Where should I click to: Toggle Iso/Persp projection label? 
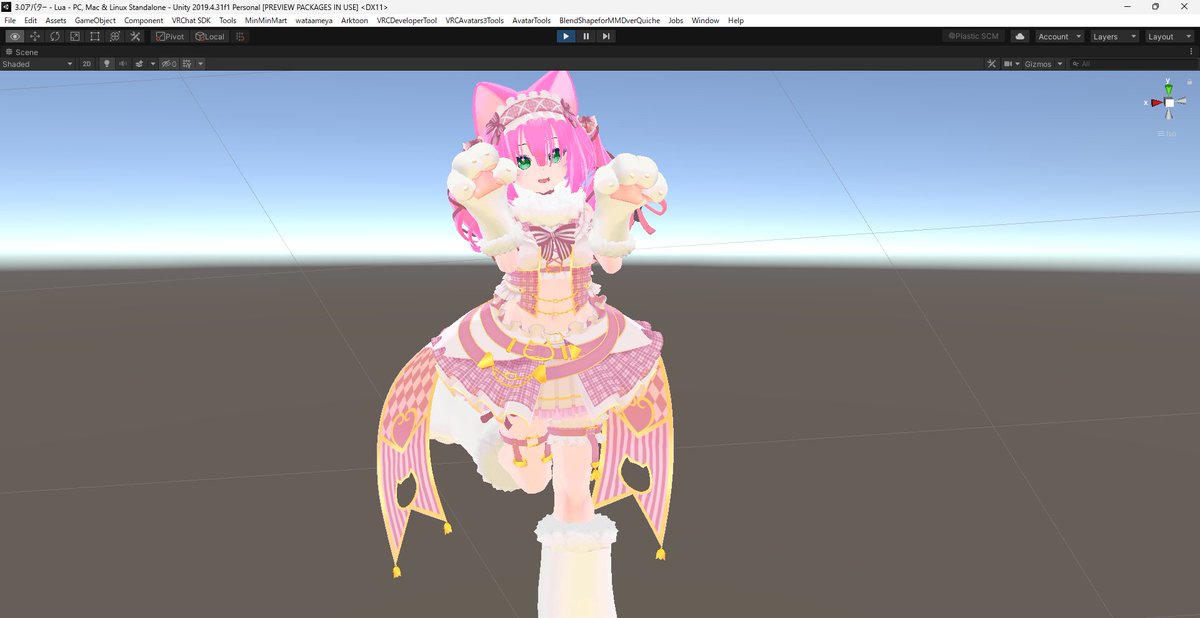coord(1168,134)
